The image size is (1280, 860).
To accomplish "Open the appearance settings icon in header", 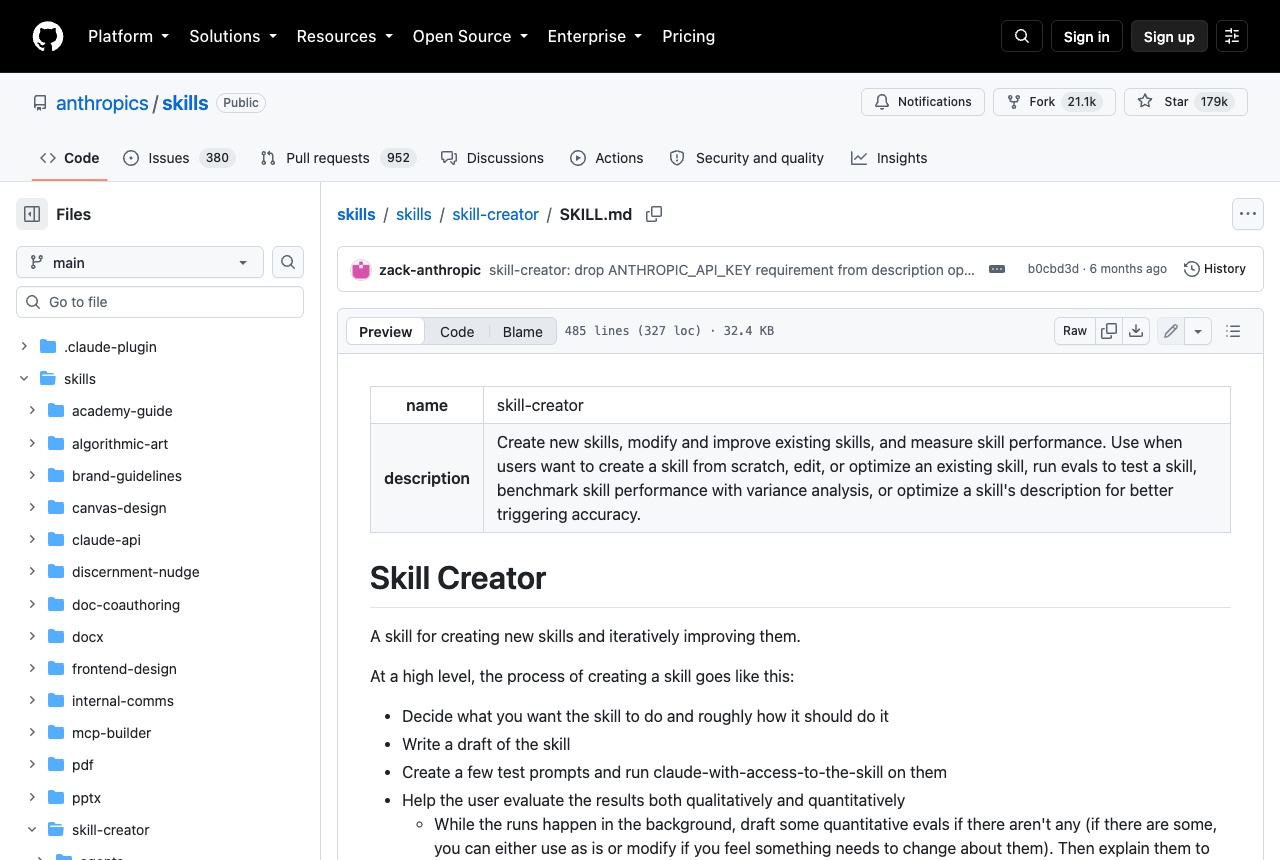I will pyautogui.click(x=1232, y=36).
